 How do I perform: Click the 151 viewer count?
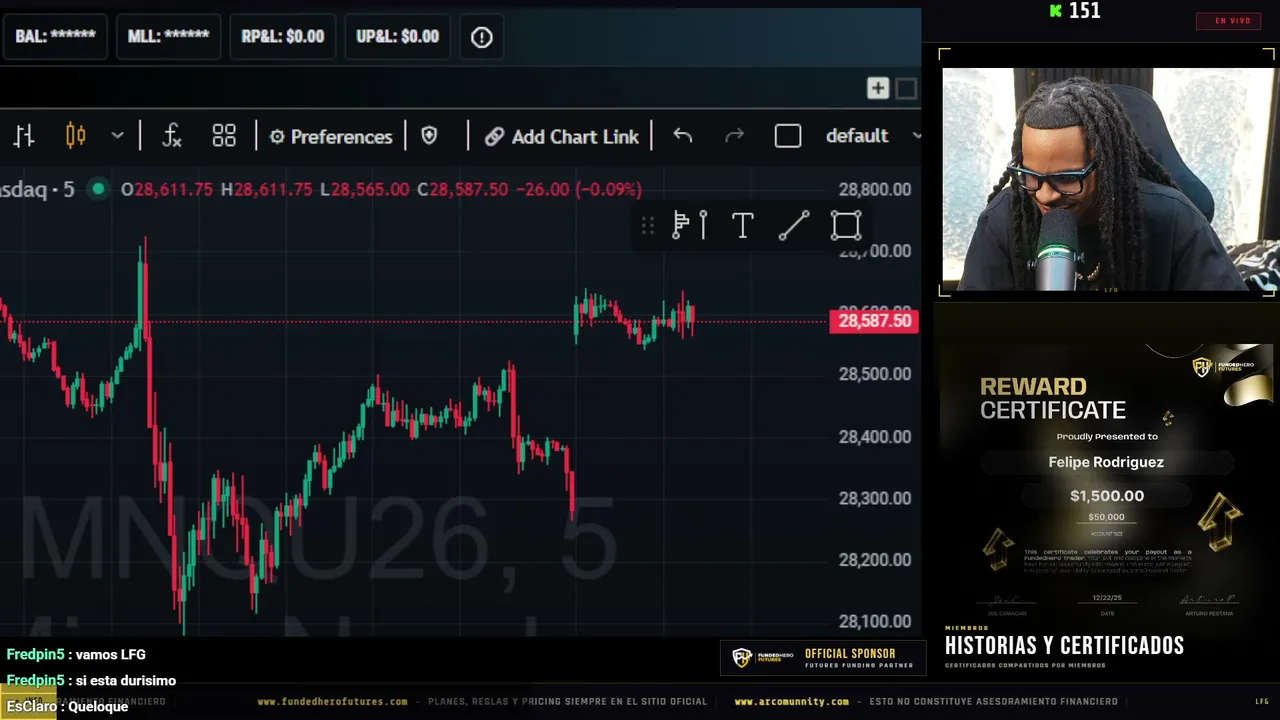(1085, 11)
